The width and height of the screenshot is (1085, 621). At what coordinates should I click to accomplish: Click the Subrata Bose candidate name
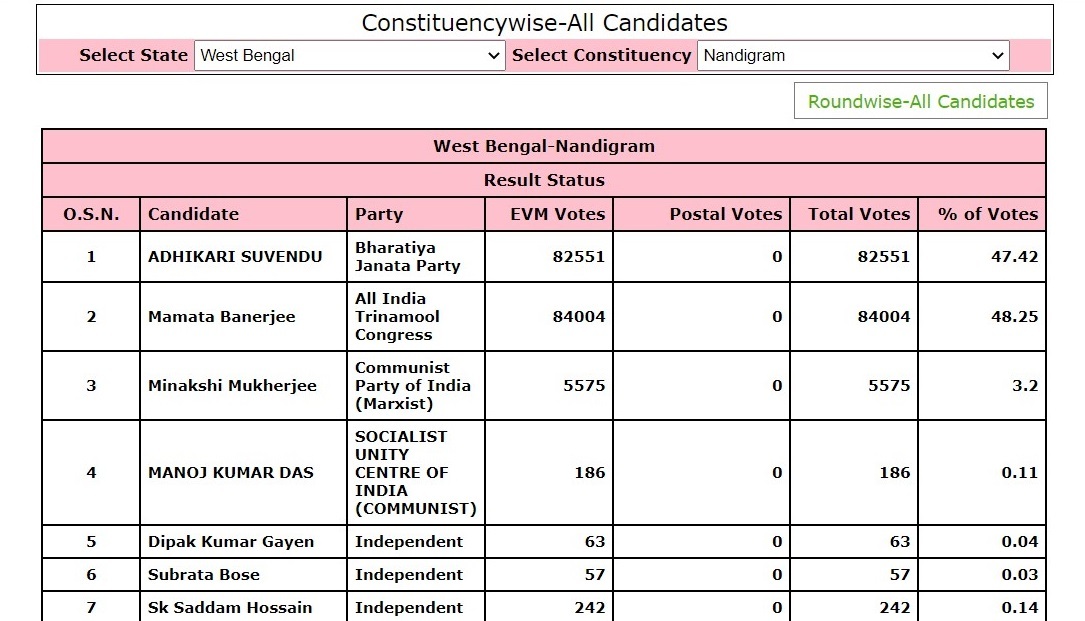[204, 575]
